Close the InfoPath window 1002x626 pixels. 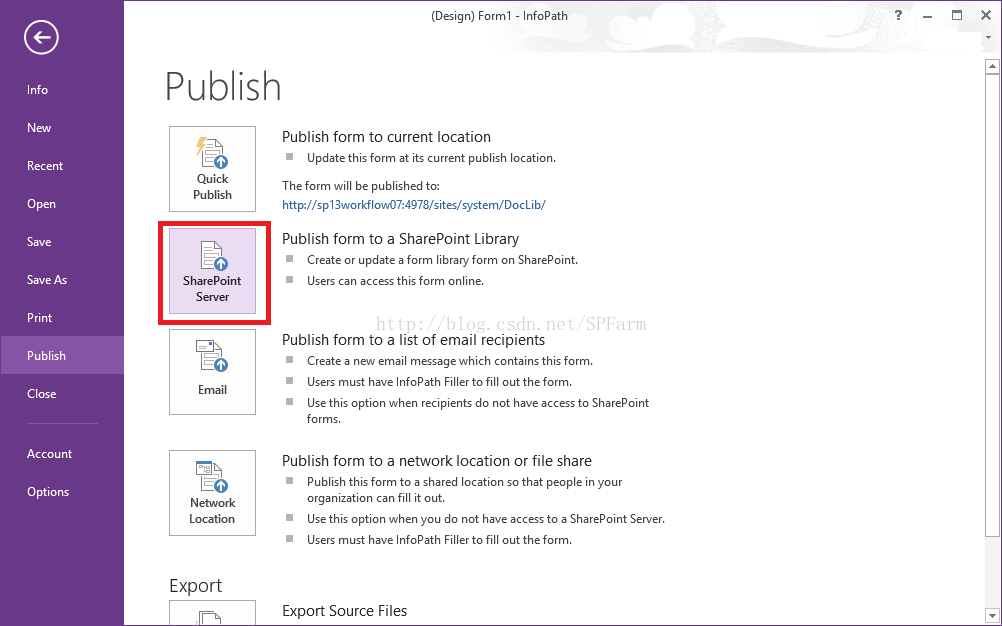click(x=986, y=16)
